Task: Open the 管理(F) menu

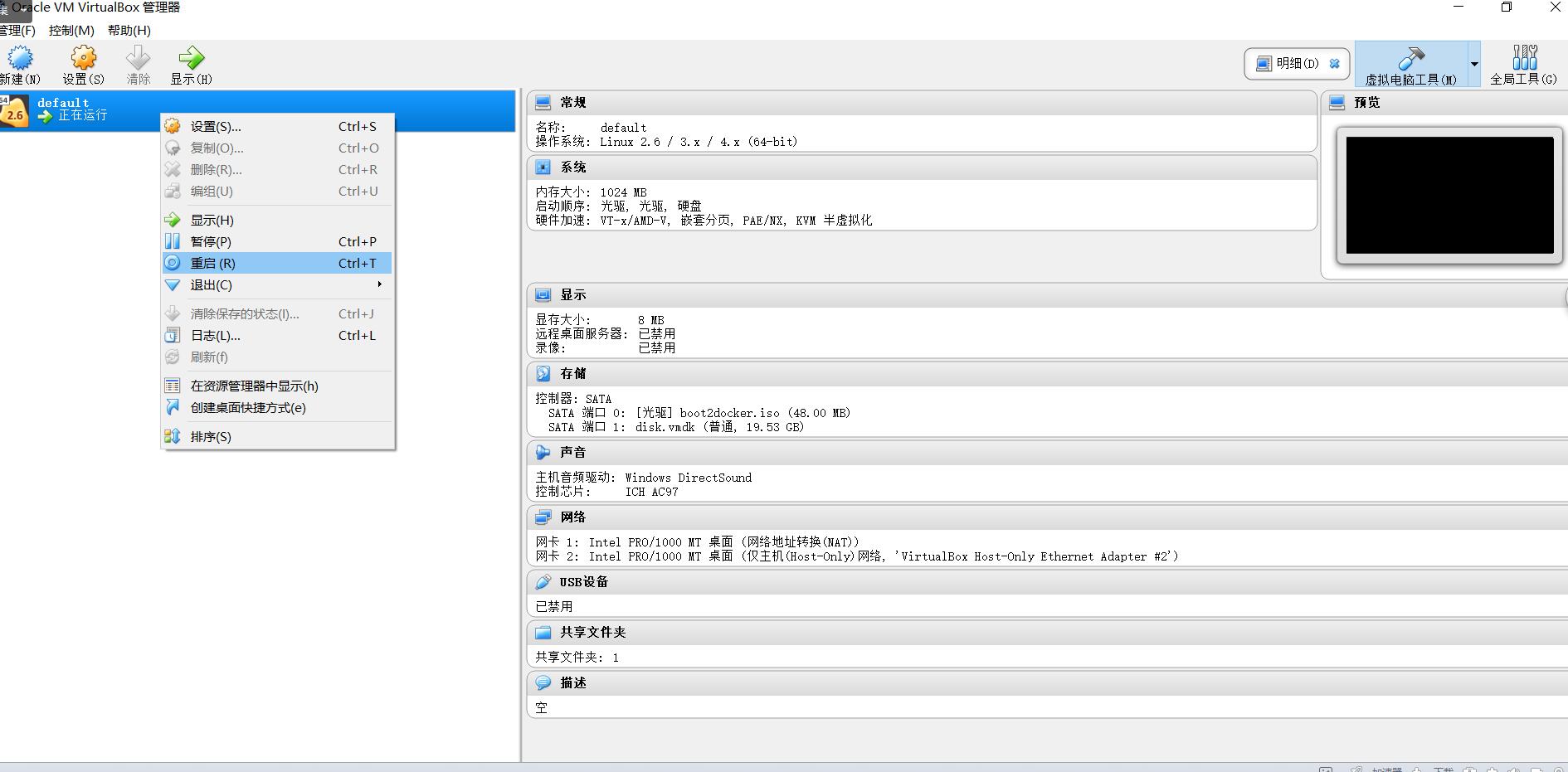Action: [17, 30]
